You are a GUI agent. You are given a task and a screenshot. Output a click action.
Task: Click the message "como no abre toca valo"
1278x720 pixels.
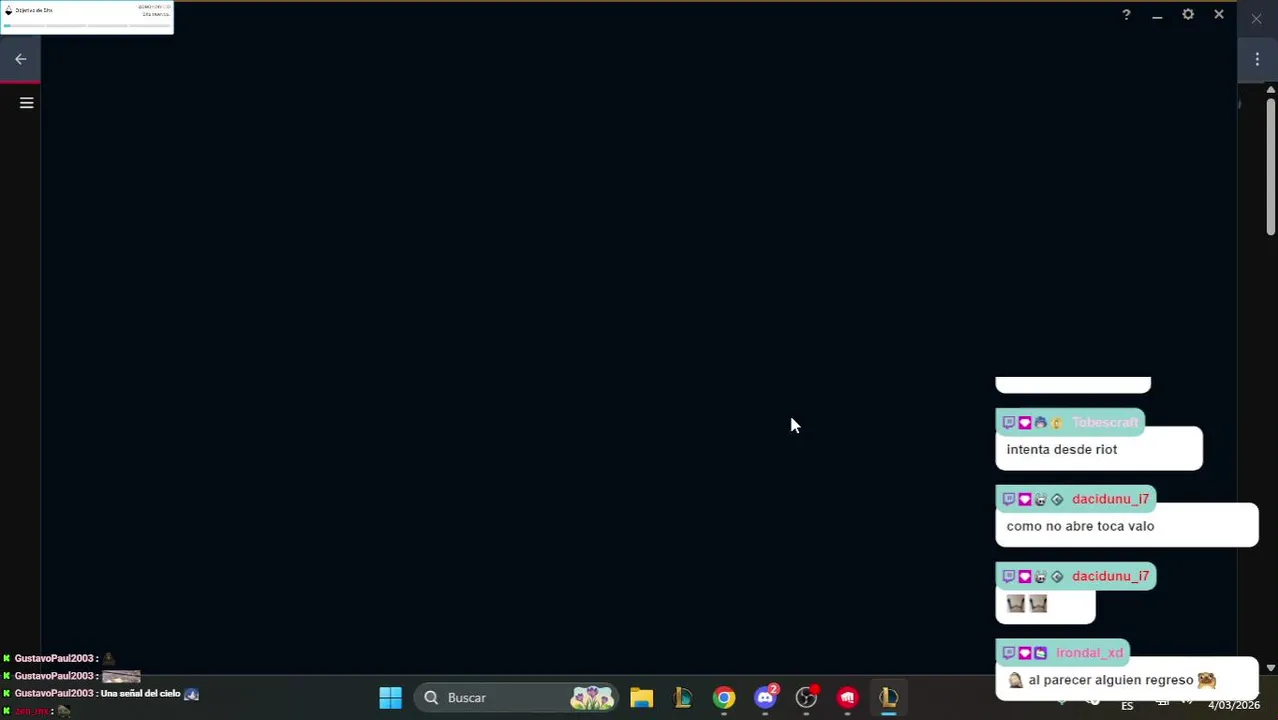1080,526
